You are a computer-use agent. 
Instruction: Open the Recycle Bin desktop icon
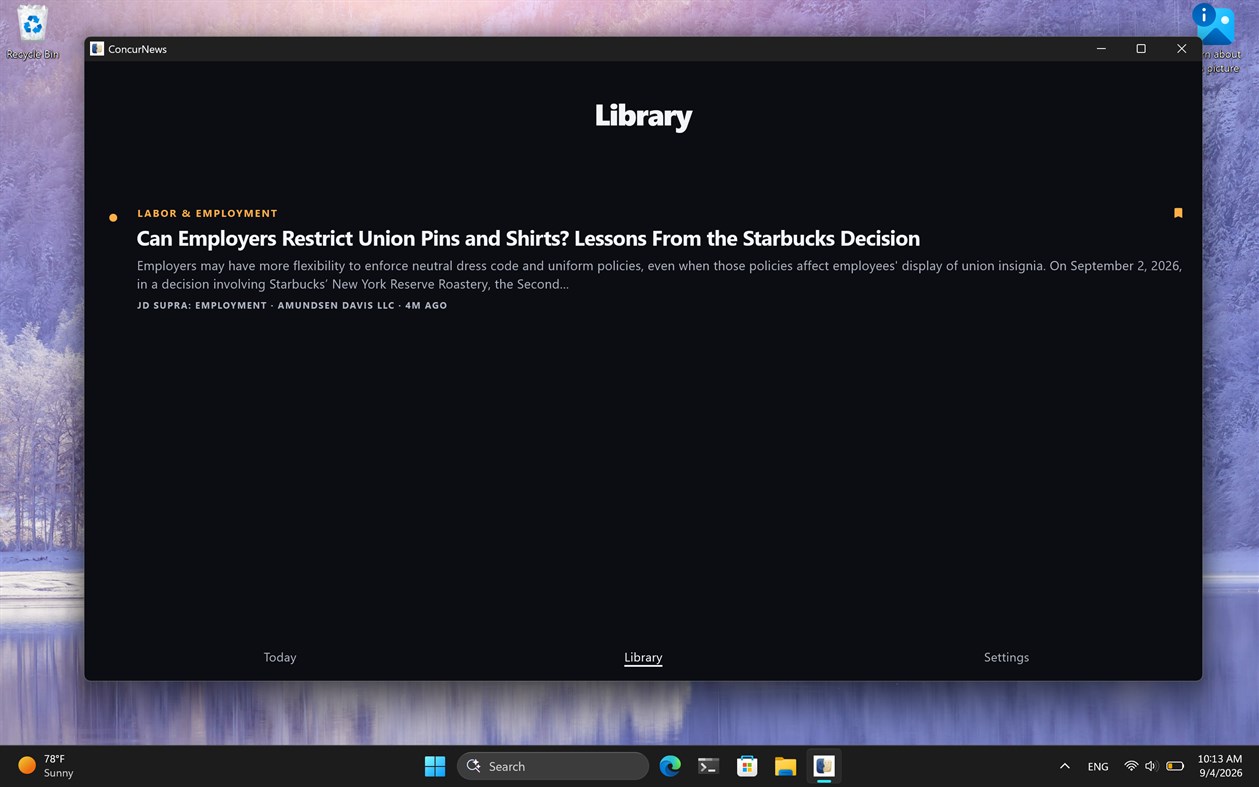[32, 33]
